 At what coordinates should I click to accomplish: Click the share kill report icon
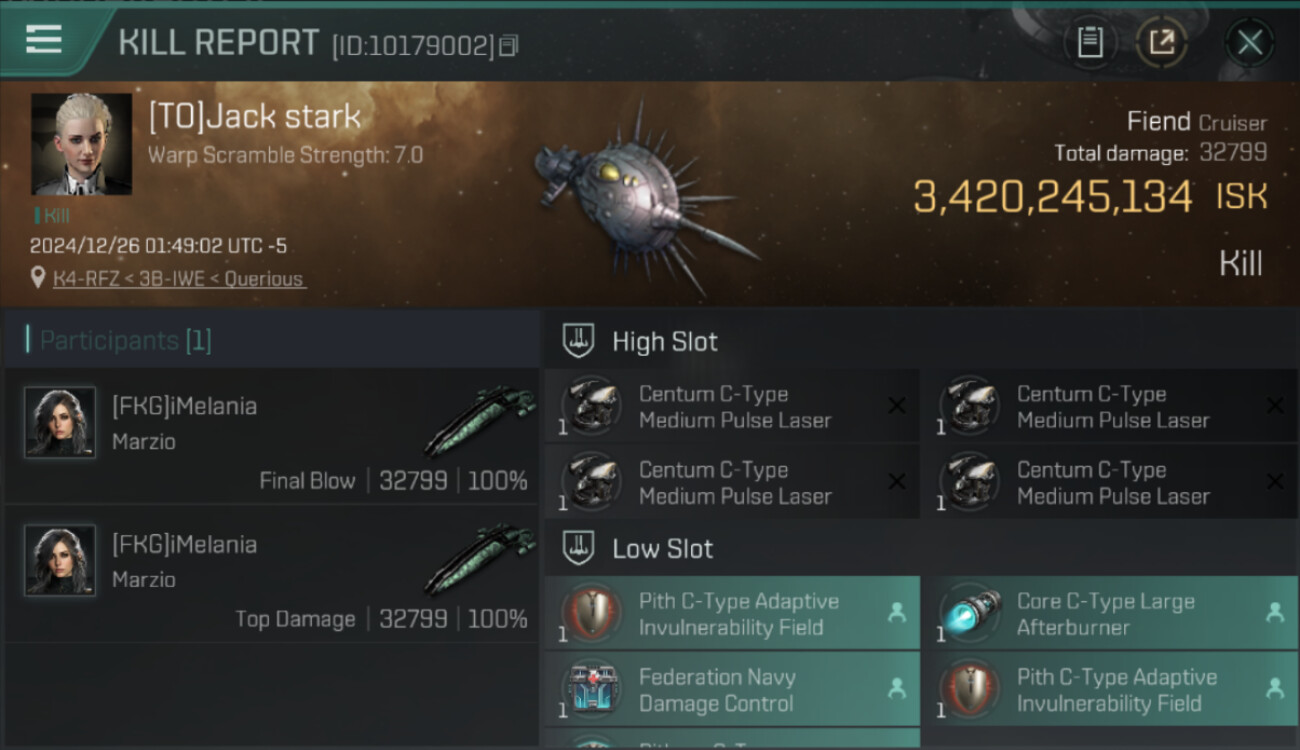tap(1161, 42)
